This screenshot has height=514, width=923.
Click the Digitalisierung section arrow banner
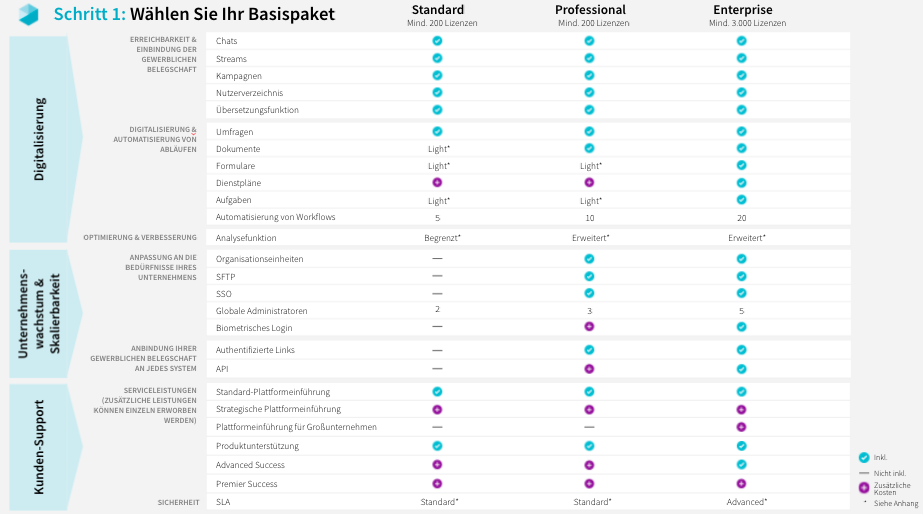(x=42, y=138)
